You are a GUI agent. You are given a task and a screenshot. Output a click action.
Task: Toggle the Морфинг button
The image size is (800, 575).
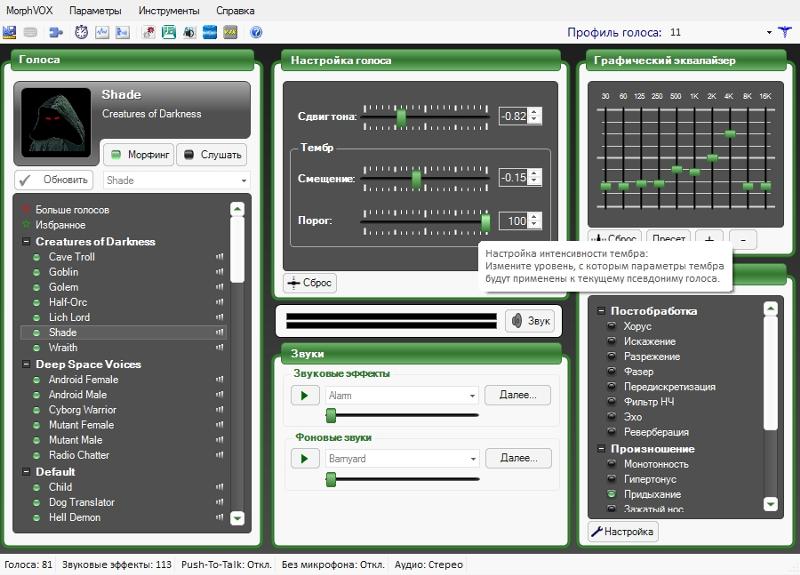coord(138,155)
